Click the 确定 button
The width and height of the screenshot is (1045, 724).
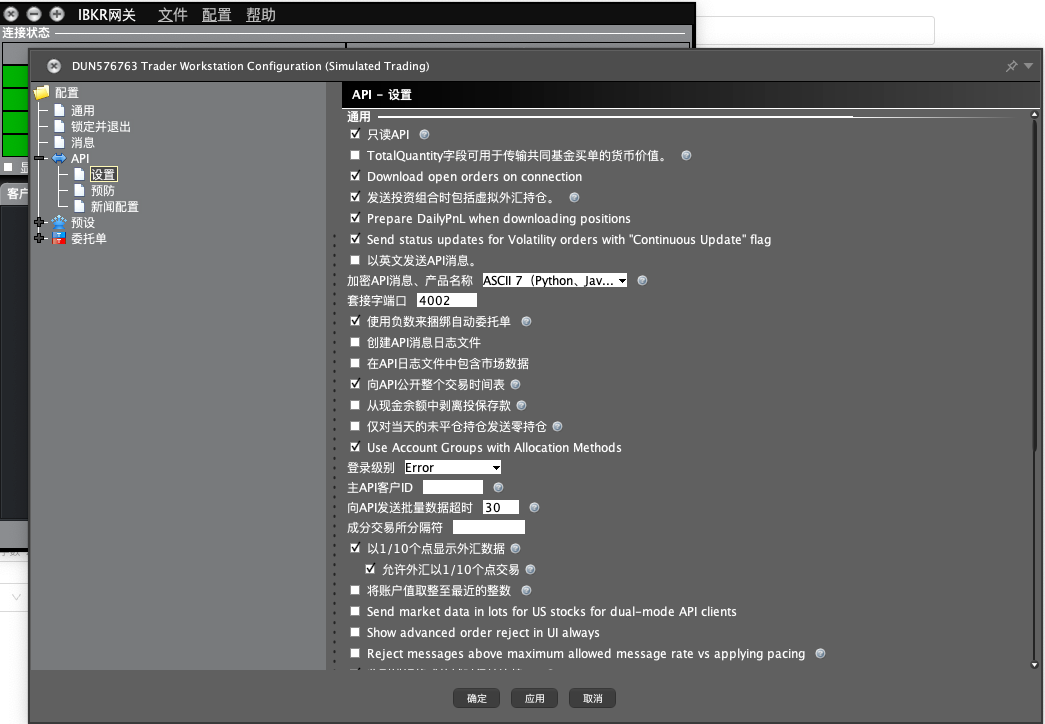pos(477,698)
